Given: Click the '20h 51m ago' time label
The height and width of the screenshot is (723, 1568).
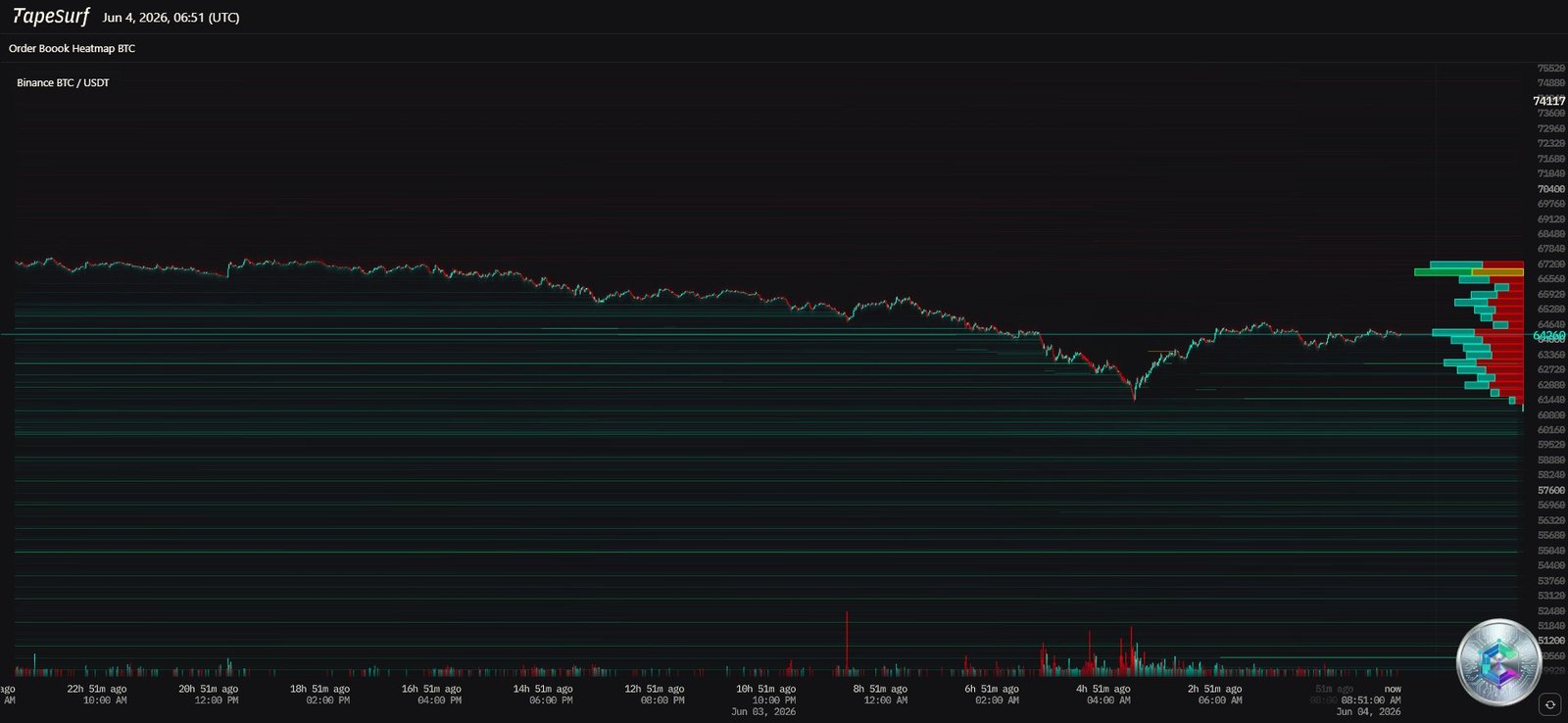Looking at the screenshot, I should point(208,689).
